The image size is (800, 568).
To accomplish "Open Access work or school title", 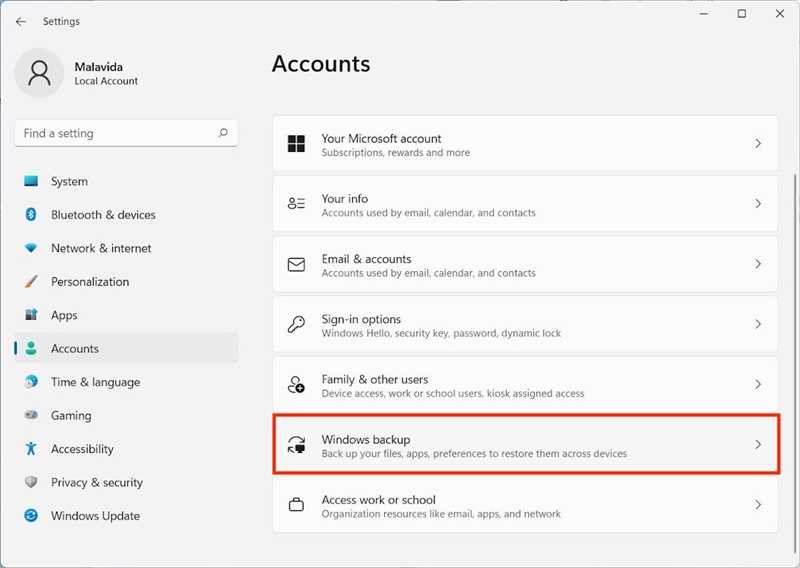I will [379, 500].
